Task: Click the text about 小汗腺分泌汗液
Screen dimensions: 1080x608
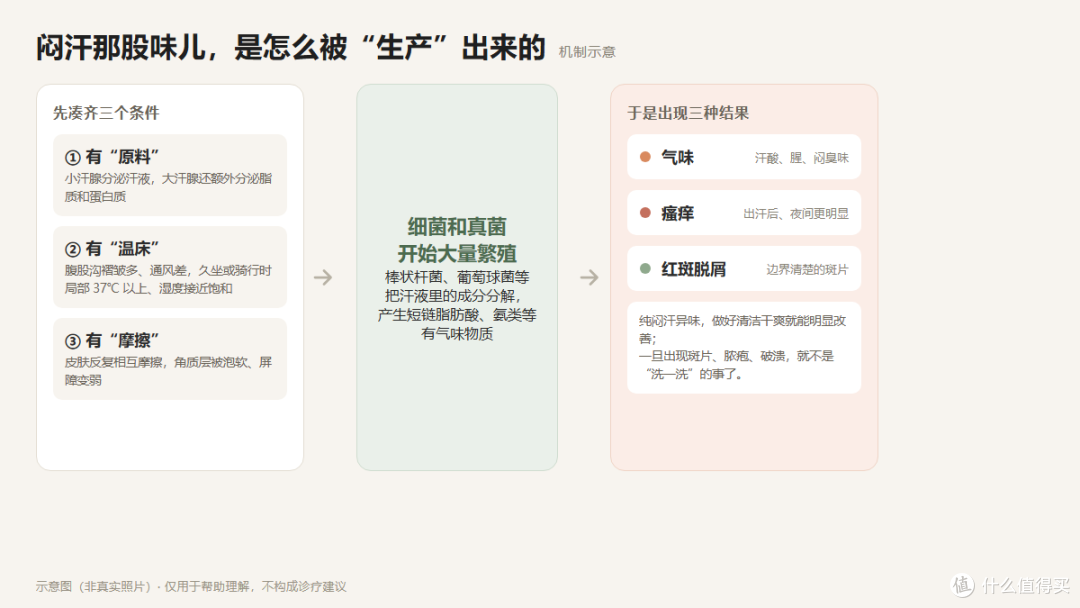Action: [169, 187]
